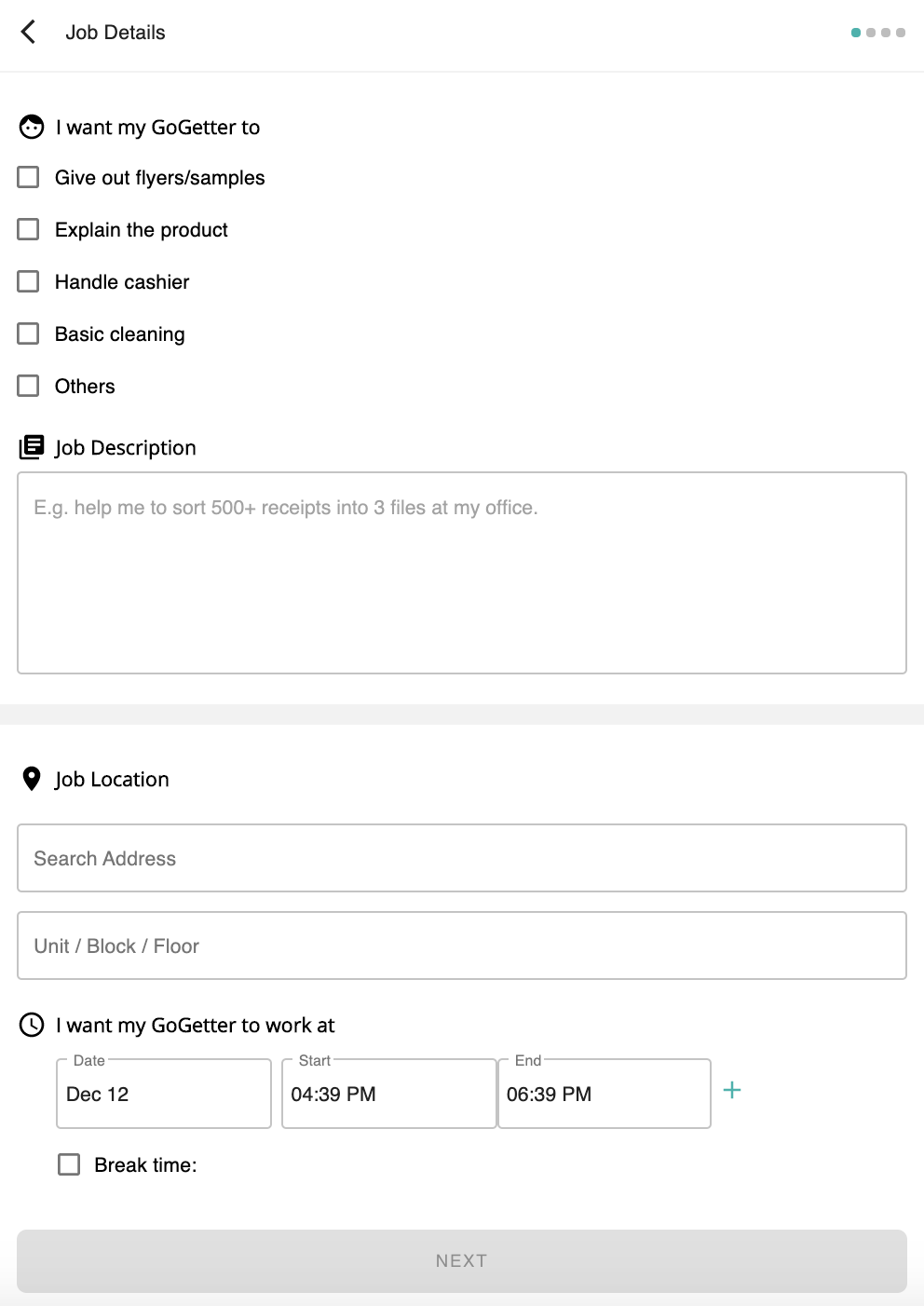Click the clock icon beside work time
Image resolution: width=924 pixels, height=1306 pixels.
(32, 1025)
